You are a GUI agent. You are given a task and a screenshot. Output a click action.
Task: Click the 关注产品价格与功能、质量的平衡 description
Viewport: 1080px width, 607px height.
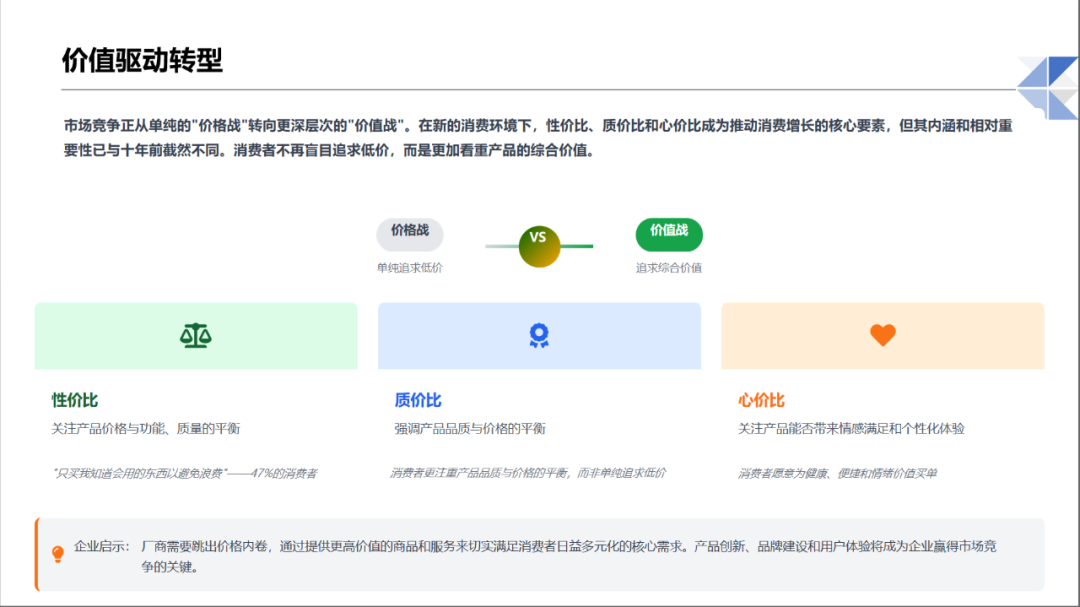[146, 428]
